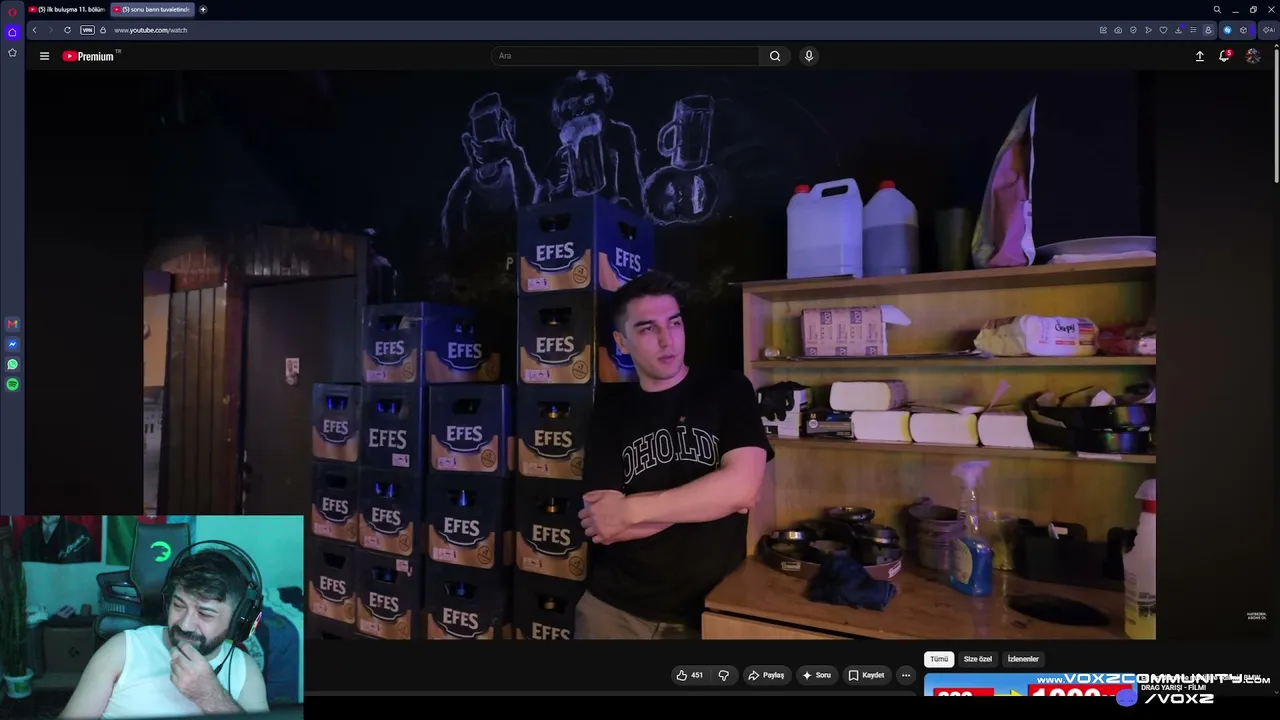The width and height of the screenshot is (1280, 720).
Task: Select the İzlenenler filter chip
Action: [x=1023, y=659]
